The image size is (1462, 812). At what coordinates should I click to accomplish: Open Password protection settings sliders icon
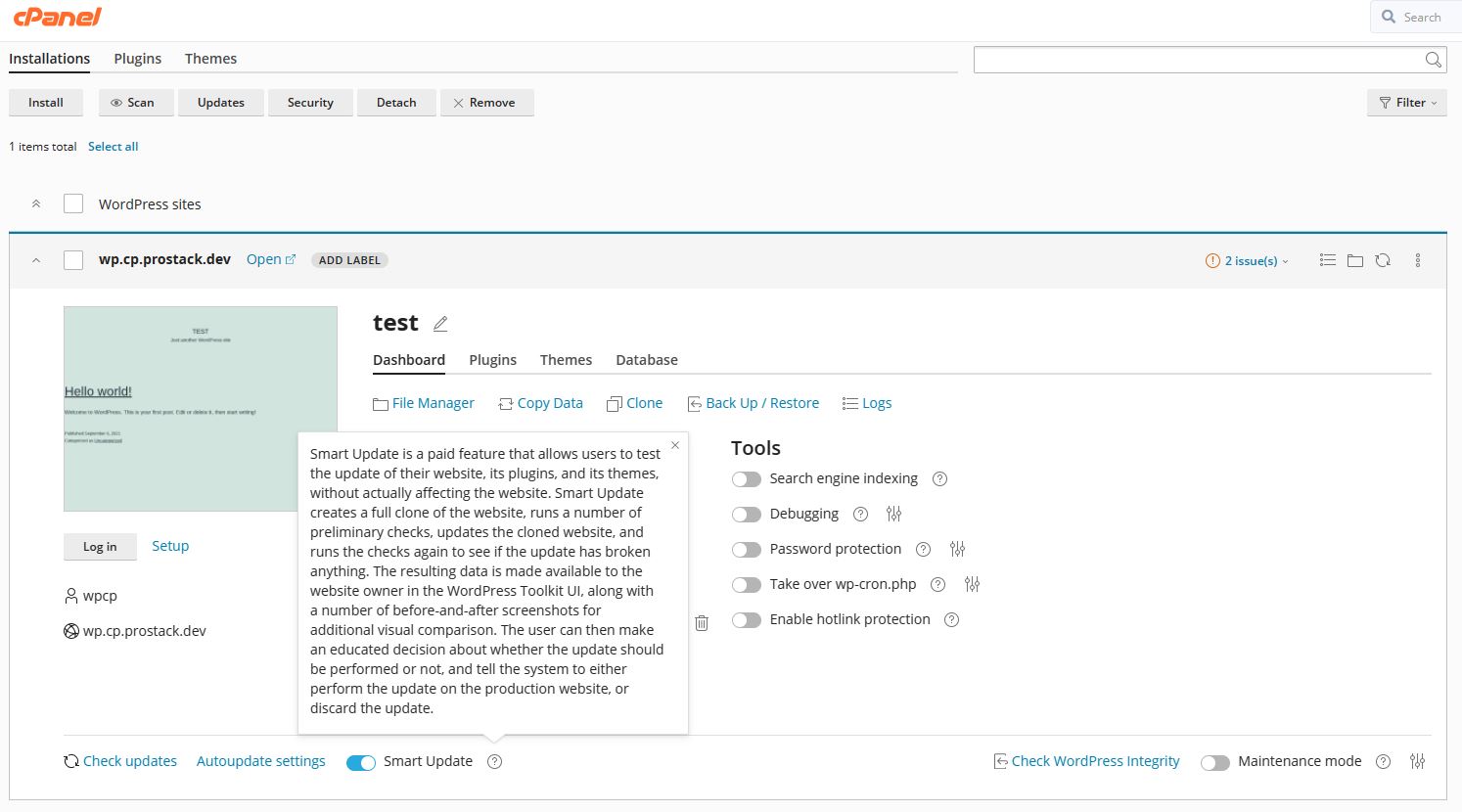pos(957,549)
